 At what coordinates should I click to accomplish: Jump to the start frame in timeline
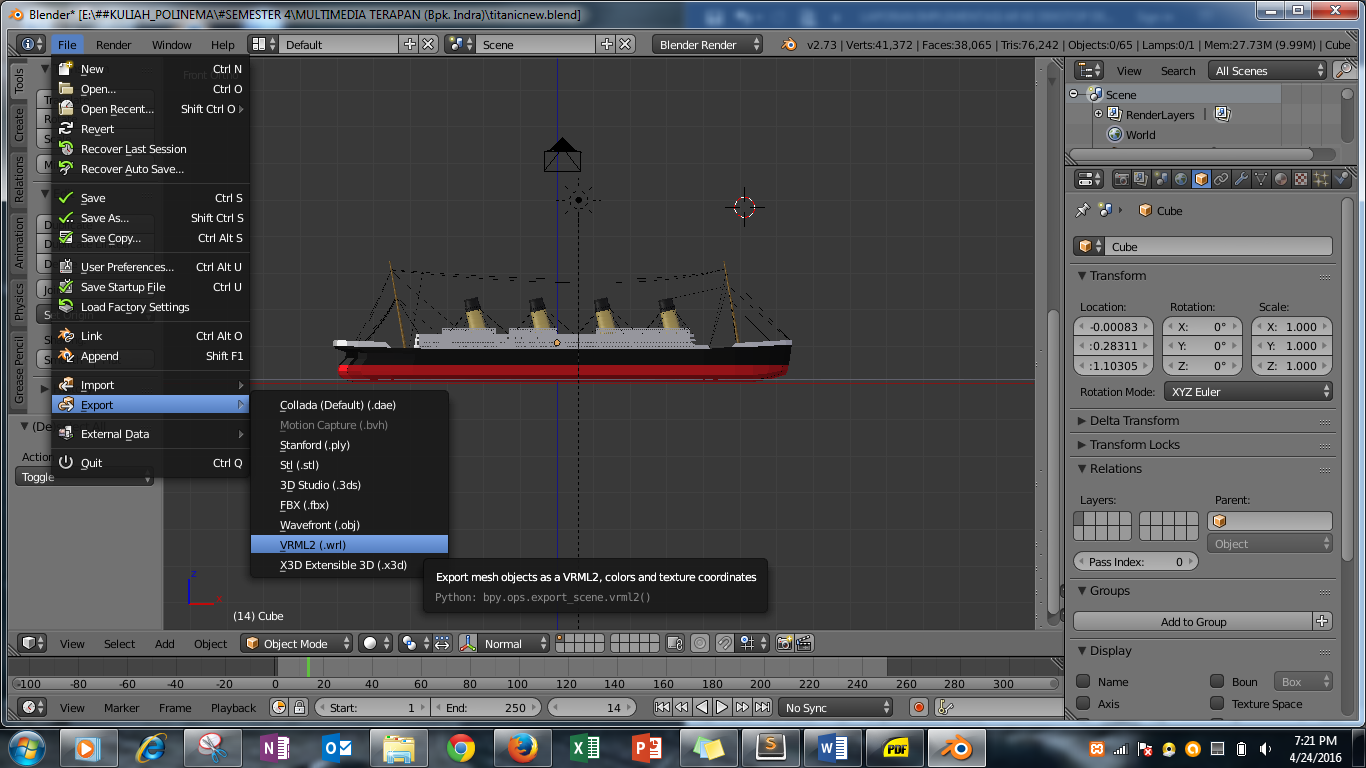coord(662,707)
